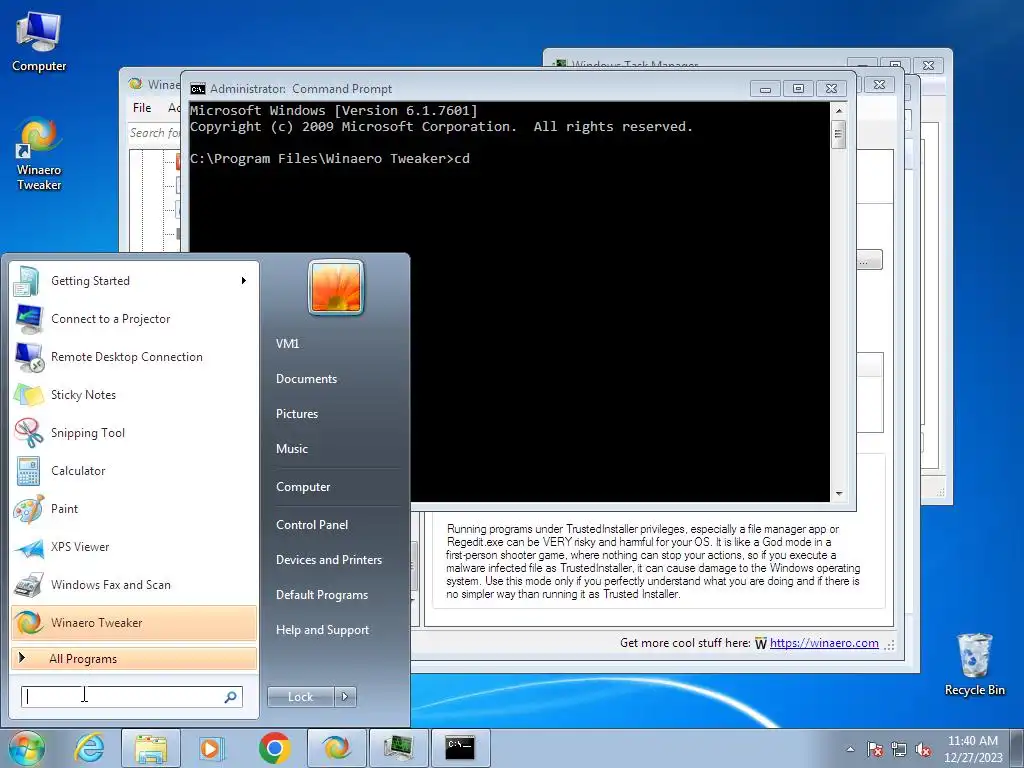This screenshot has height=768, width=1024.
Task: Click the Sticky Notes icon
Action: pos(27,394)
